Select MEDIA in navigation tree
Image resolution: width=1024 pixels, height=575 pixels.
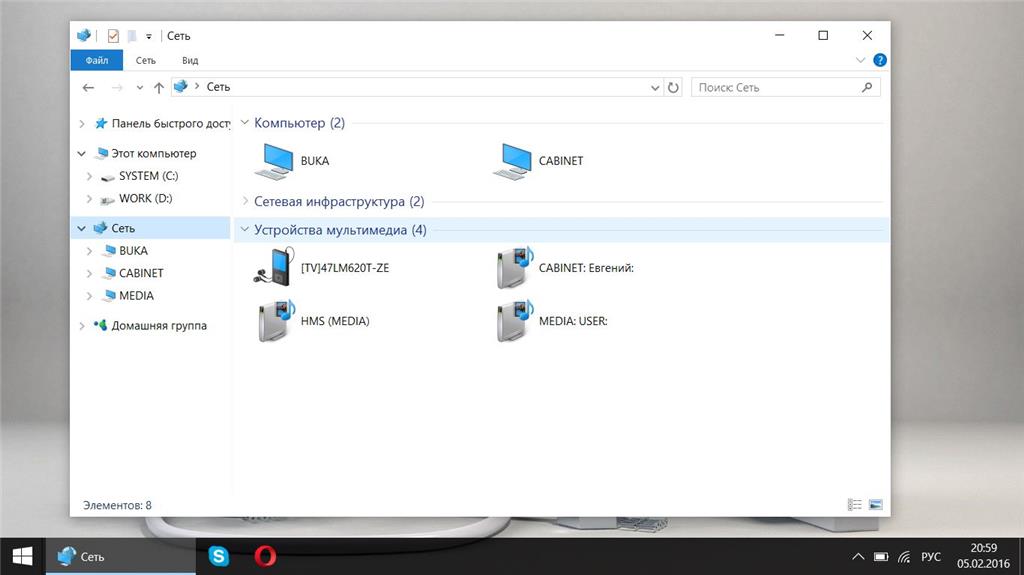click(128, 296)
